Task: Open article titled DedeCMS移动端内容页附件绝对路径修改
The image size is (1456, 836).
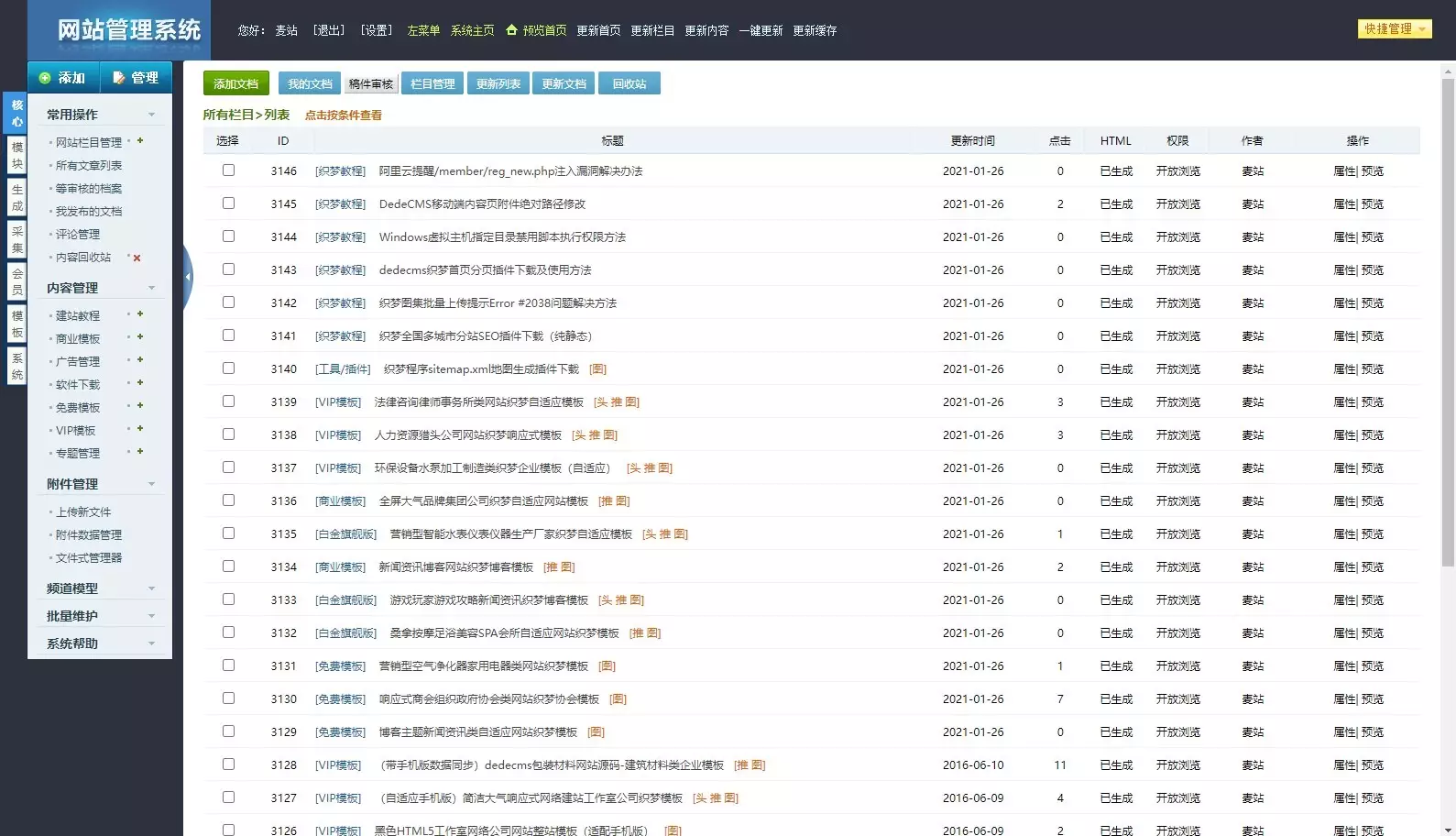Action: [482, 203]
